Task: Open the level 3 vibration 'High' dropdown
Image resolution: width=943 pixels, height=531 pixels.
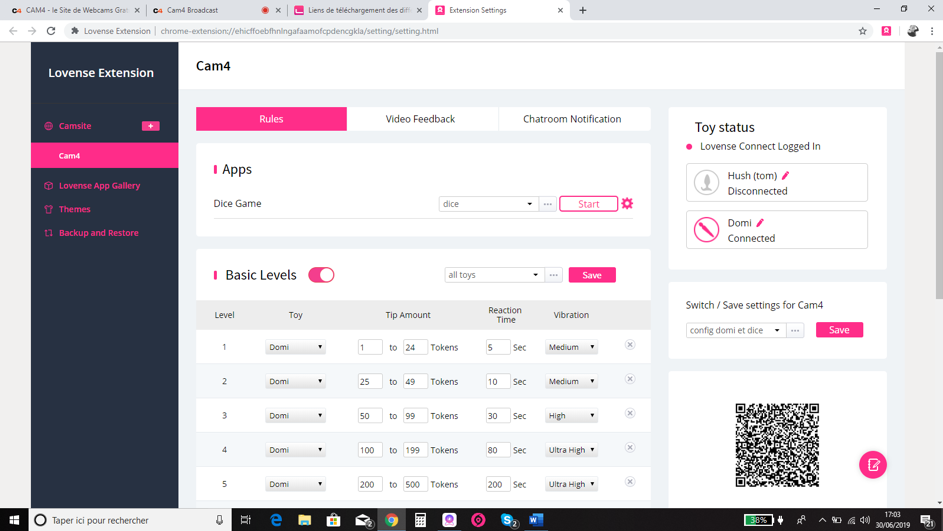Action: click(571, 416)
